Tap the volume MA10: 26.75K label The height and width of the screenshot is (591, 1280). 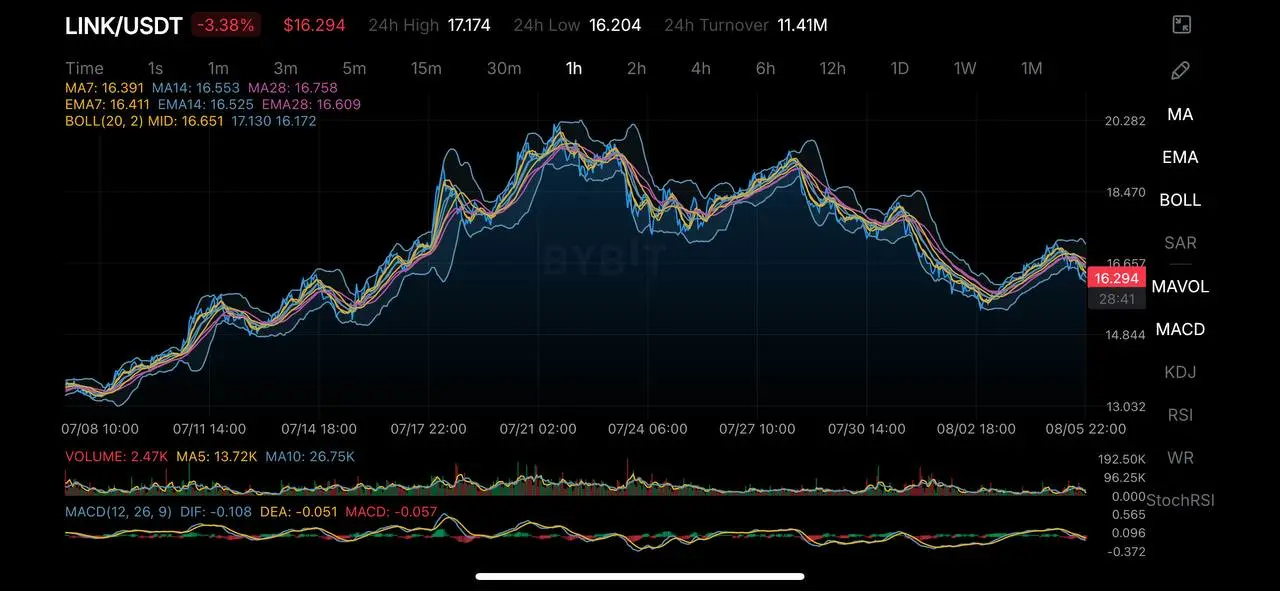310,456
